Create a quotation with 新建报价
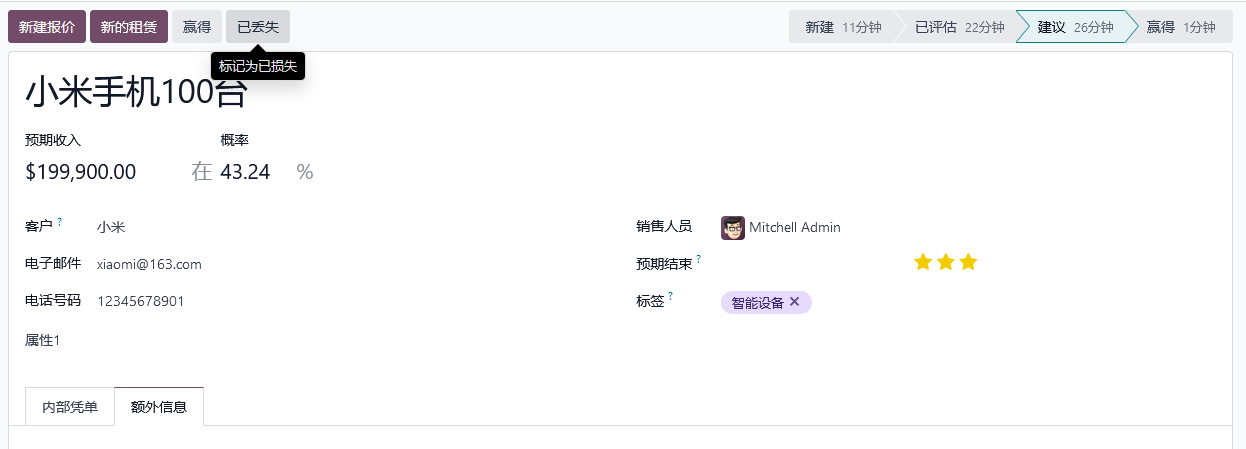Image resolution: width=1246 pixels, height=449 pixels. 47,27
